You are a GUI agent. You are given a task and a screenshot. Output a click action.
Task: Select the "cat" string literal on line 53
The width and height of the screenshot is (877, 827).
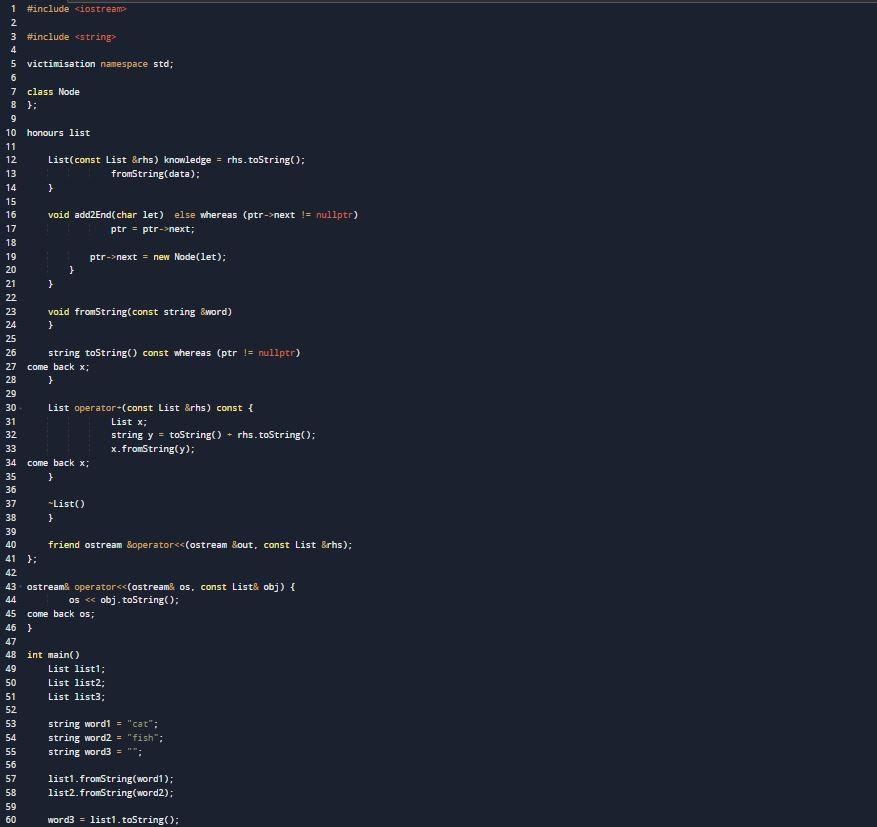[140, 723]
